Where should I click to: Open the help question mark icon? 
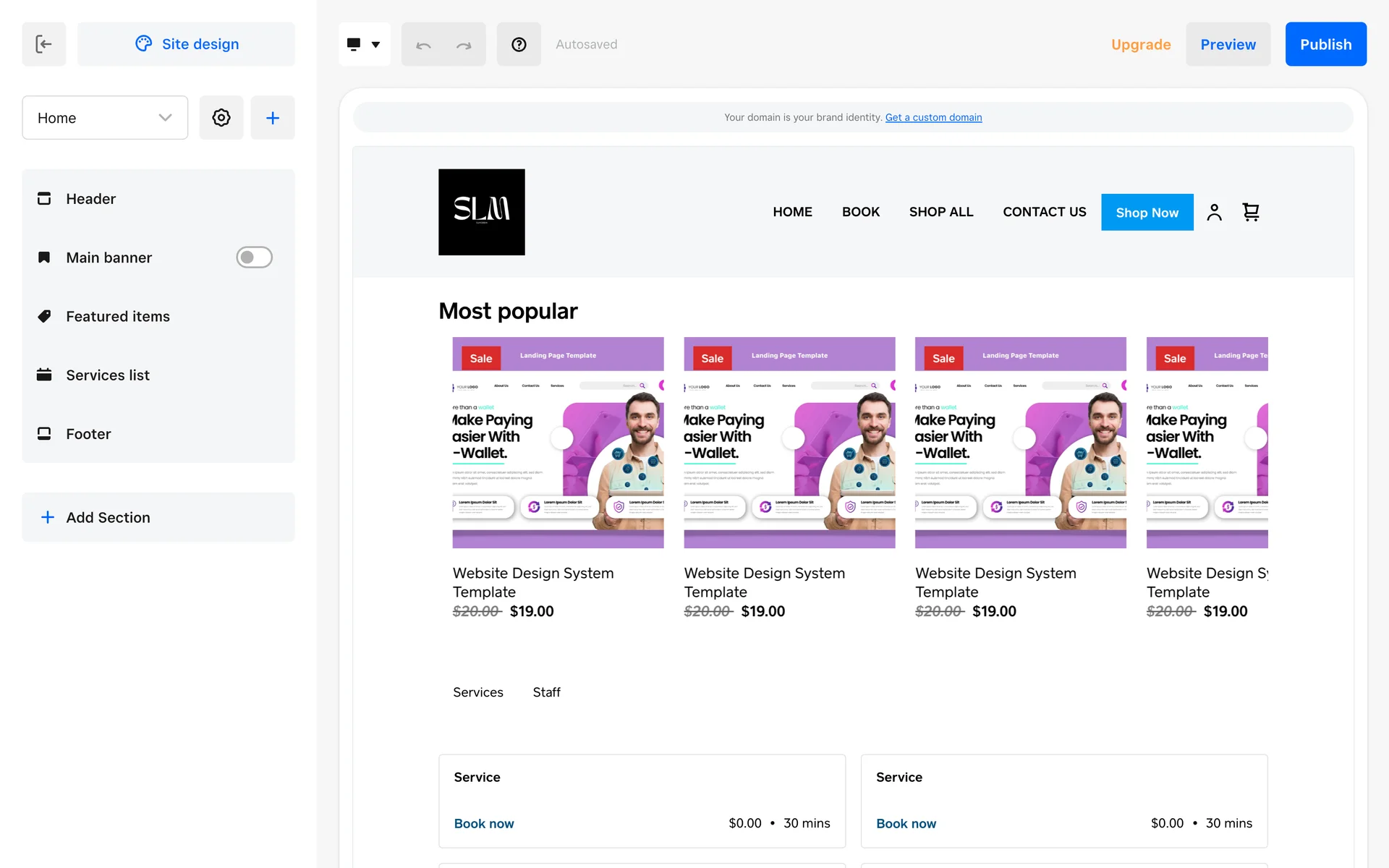pyautogui.click(x=518, y=45)
